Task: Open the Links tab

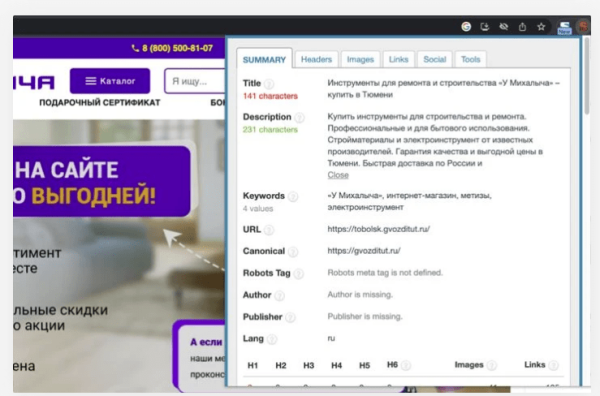Action: [398, 59]
